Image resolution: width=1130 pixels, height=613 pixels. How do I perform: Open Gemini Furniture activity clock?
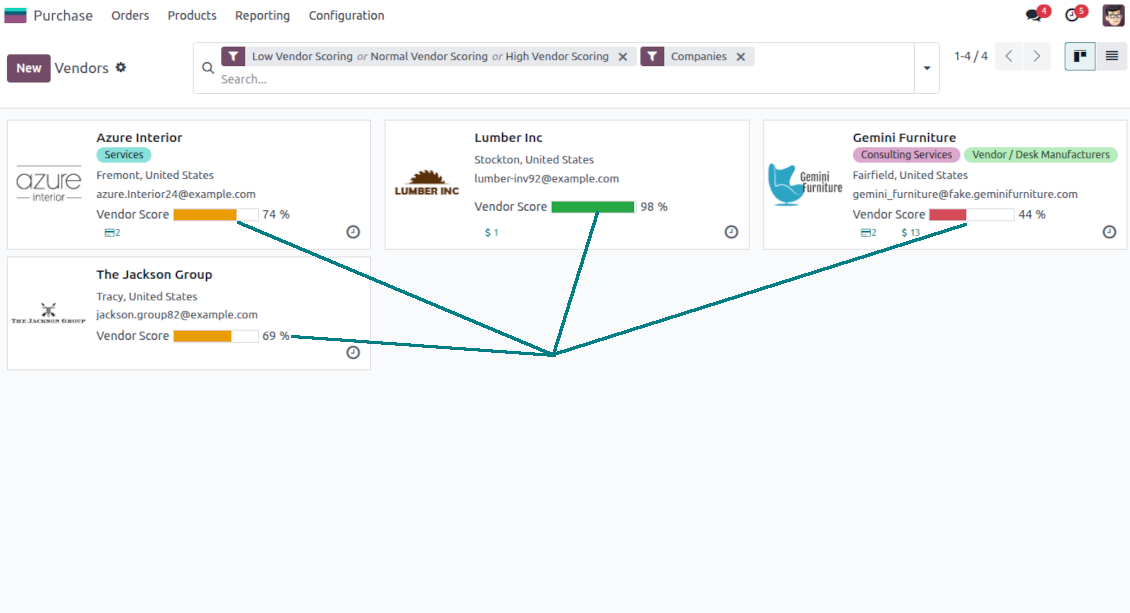click(x=1110, y=232)
